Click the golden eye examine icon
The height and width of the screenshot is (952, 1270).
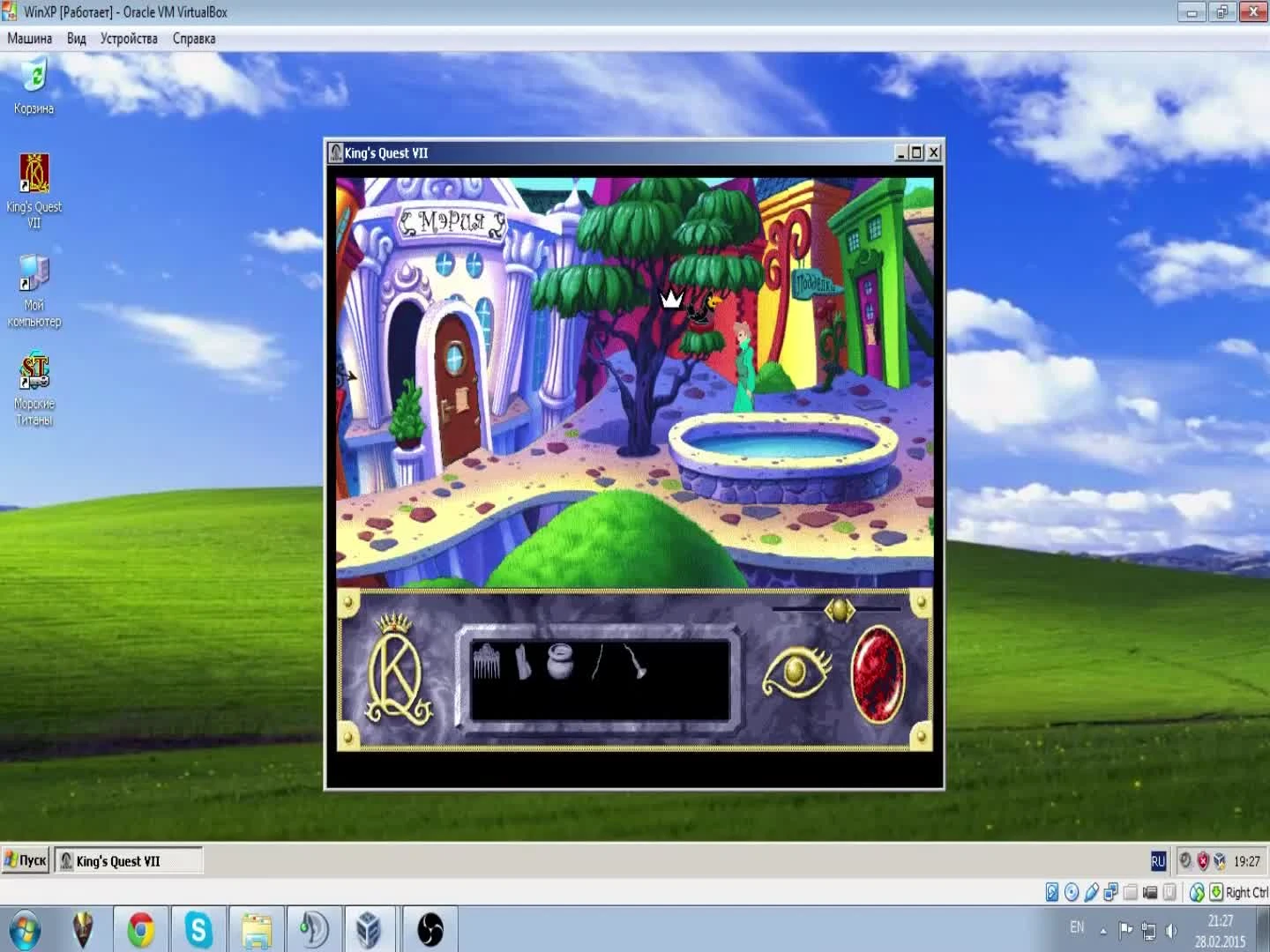(796, 673)
